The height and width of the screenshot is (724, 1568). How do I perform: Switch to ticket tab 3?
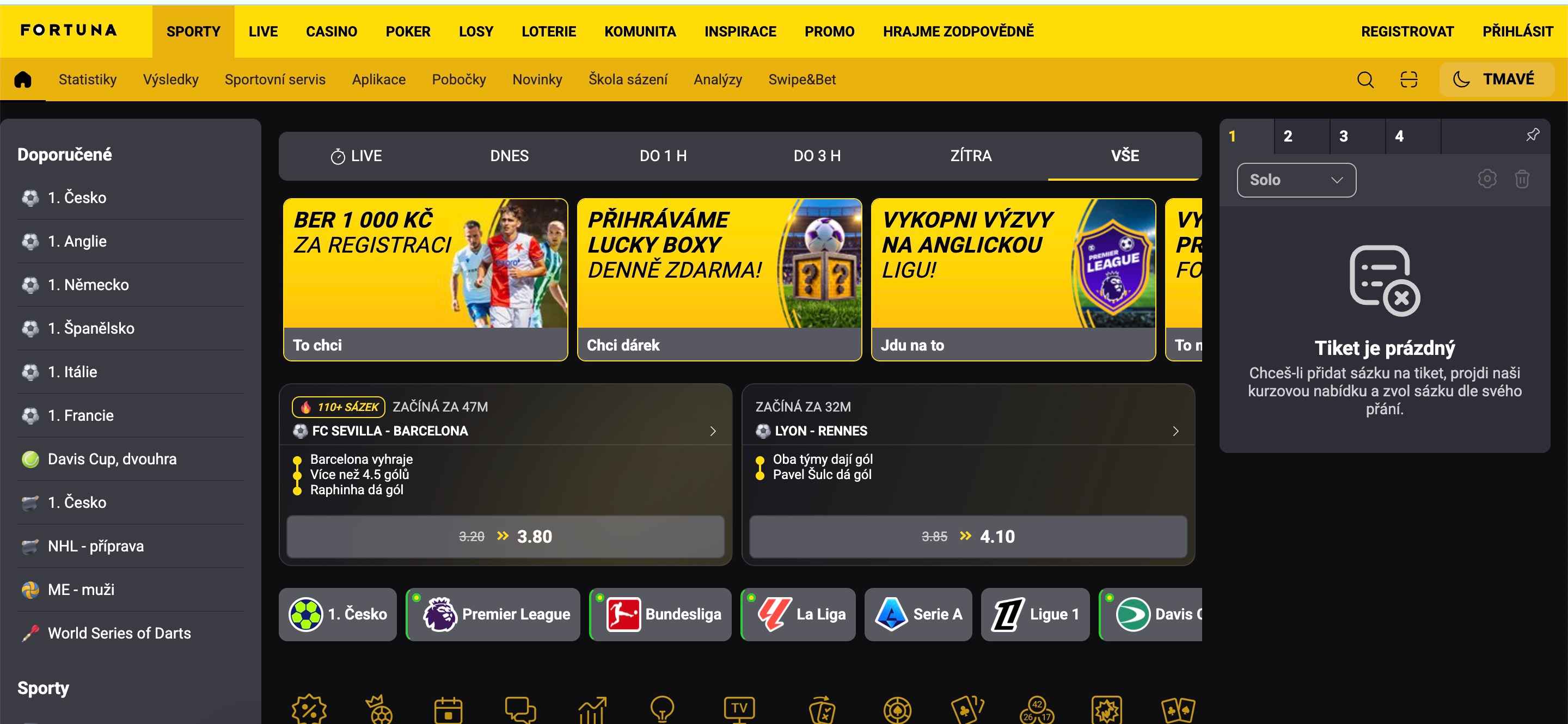(x=1357, y=136)
